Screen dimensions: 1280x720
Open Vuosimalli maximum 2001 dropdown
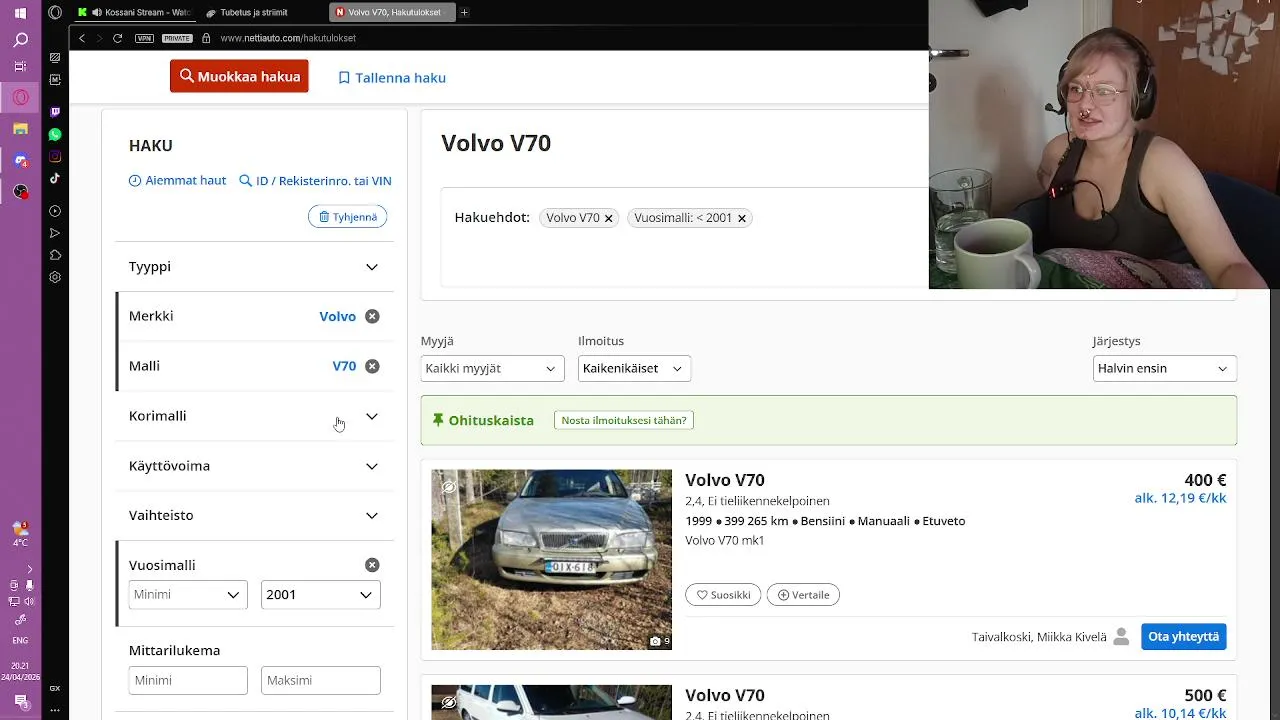point(321,594)
